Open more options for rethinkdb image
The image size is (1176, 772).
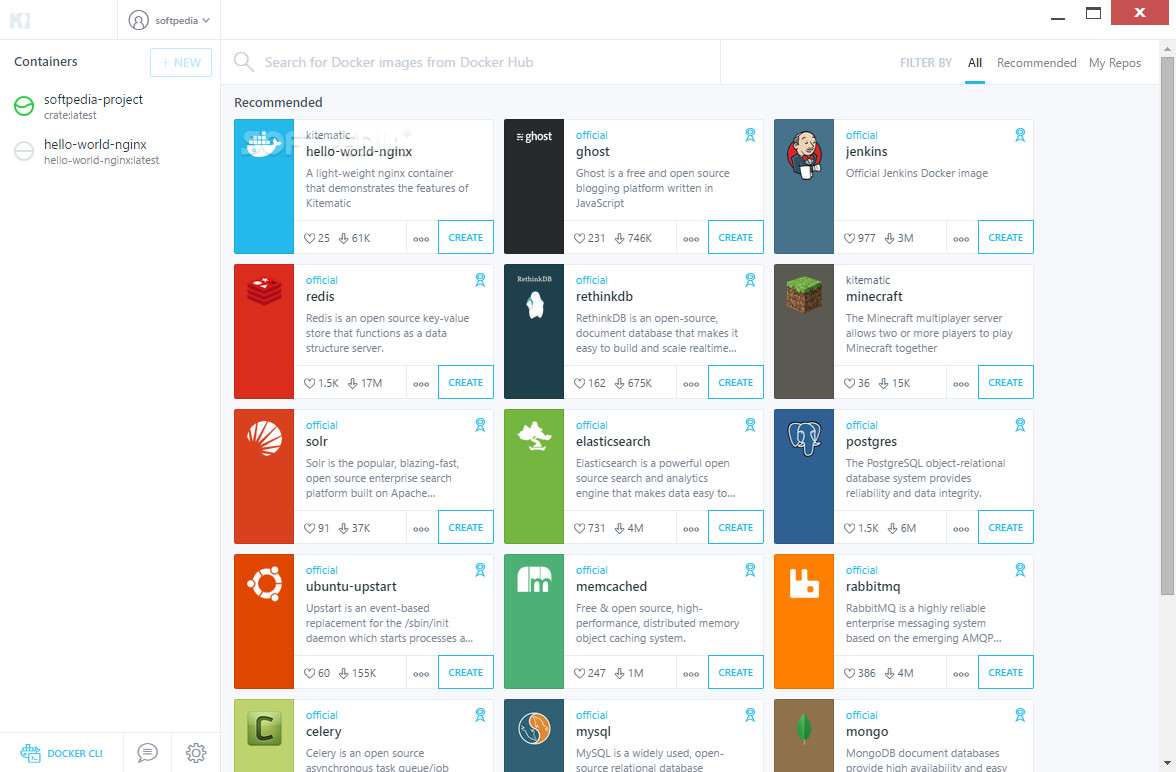click(x=692, y=383)
